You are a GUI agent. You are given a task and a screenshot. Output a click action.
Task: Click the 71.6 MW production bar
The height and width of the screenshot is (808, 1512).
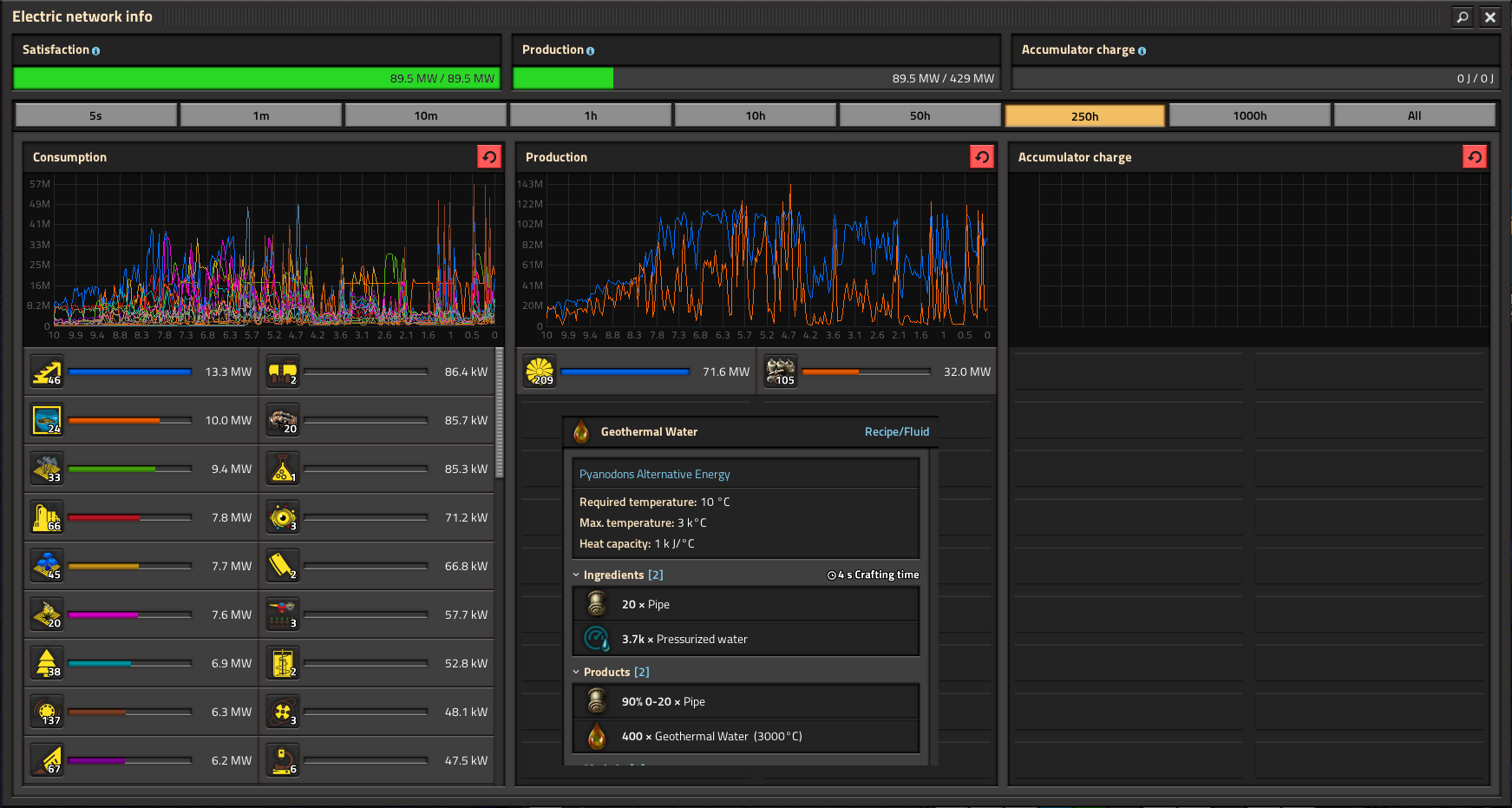tap(625, 371)
